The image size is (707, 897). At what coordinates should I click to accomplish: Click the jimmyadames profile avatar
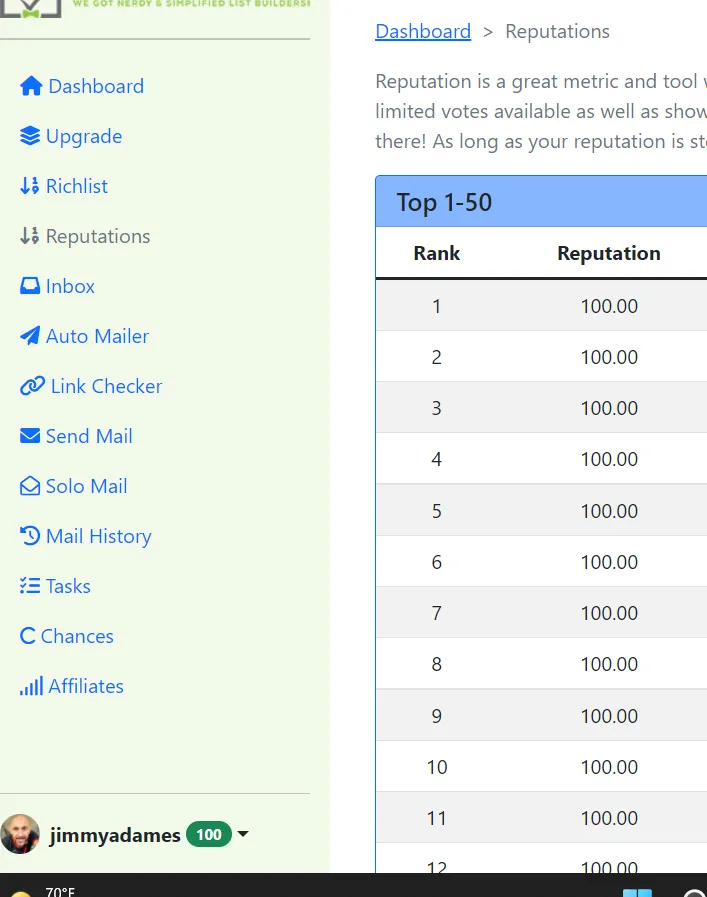tap(20, 834)
